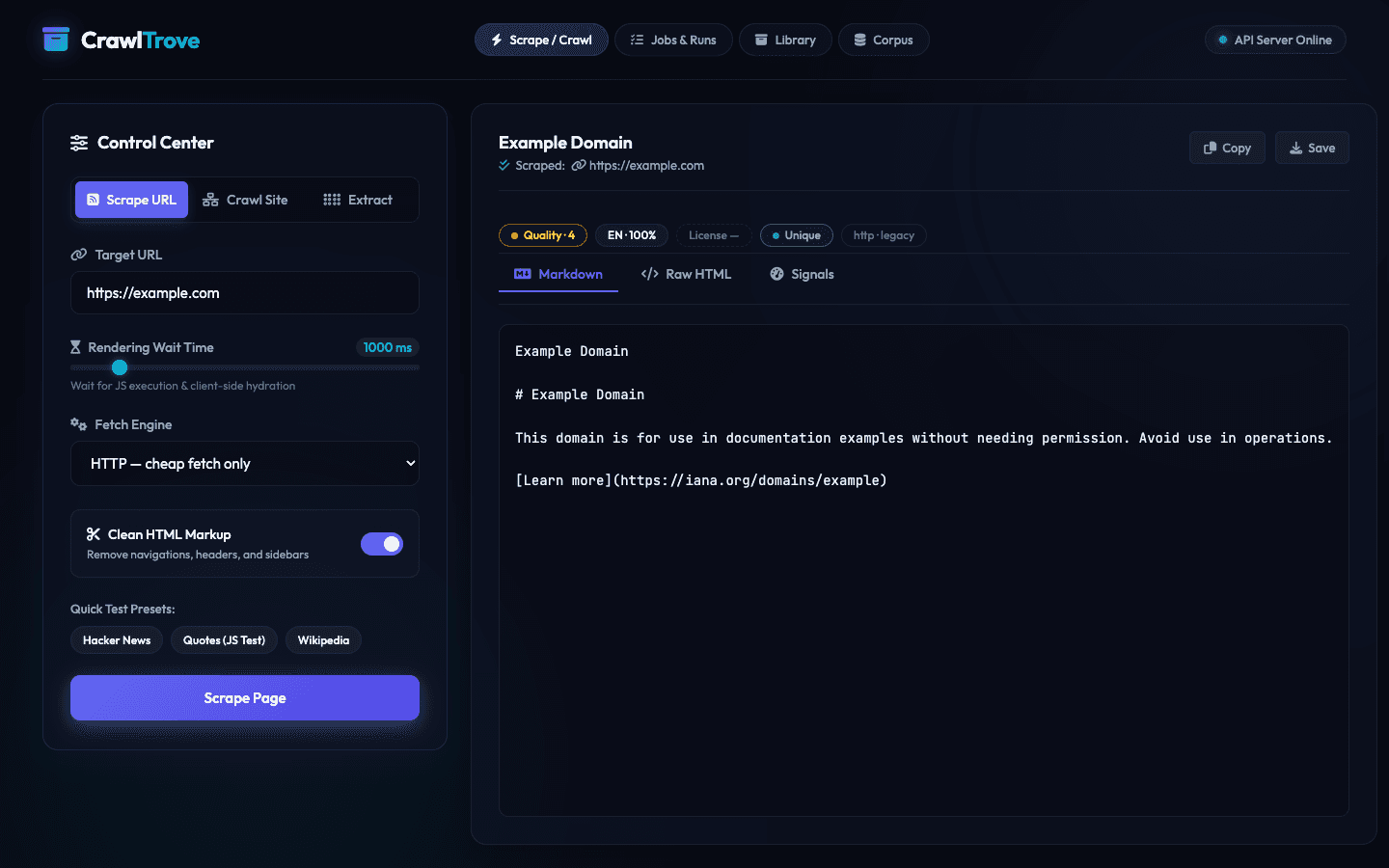
Task: Switch to the Signals result tab
Action: point(802,274)
